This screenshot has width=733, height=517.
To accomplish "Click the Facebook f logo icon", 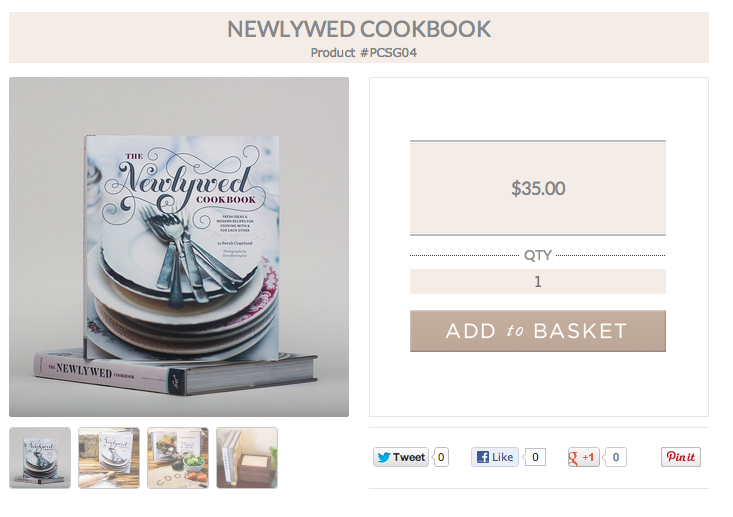I will coord(483,457).
